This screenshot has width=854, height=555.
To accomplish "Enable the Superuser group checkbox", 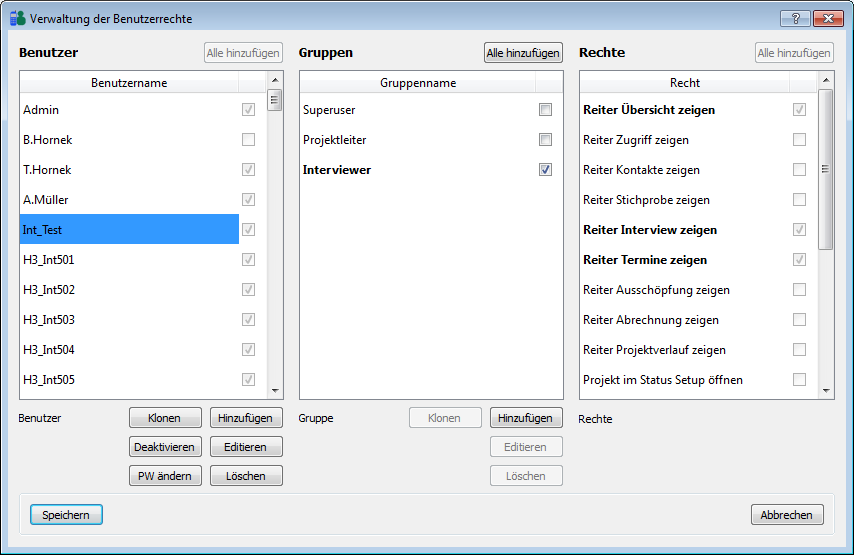I will 545,110.
